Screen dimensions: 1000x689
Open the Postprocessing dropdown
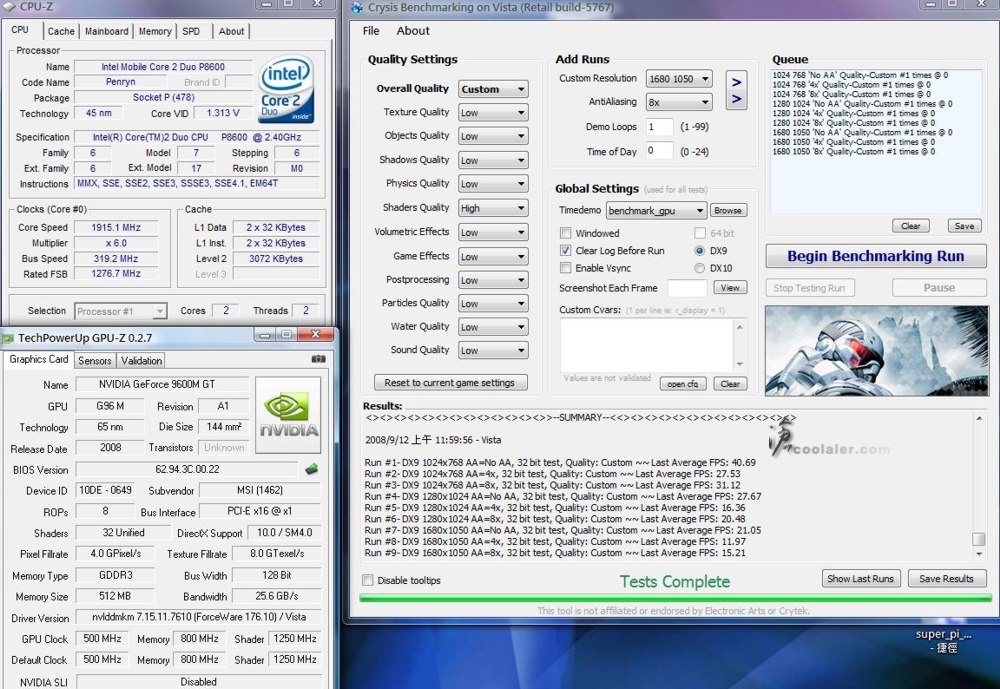point(493,280)
